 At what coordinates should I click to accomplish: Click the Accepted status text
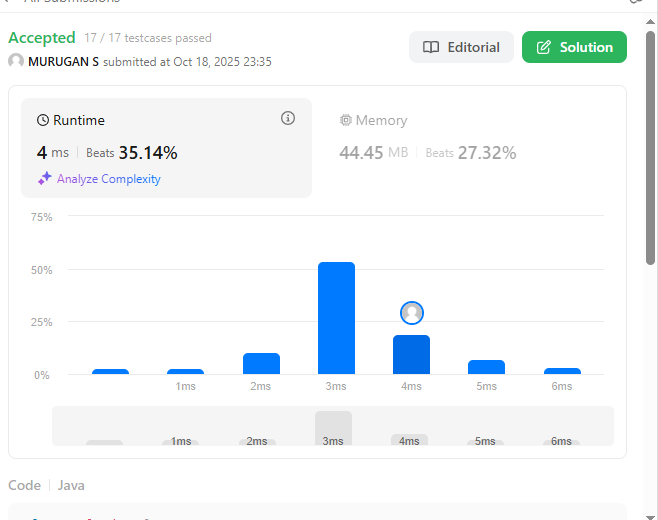click(42, 38)
